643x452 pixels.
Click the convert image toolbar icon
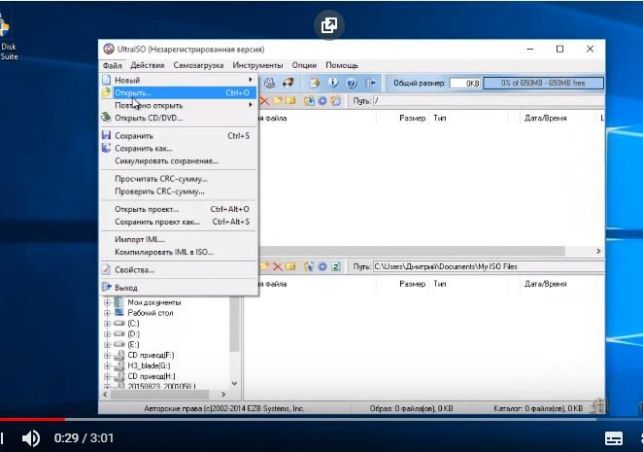(x=315, y=83)
